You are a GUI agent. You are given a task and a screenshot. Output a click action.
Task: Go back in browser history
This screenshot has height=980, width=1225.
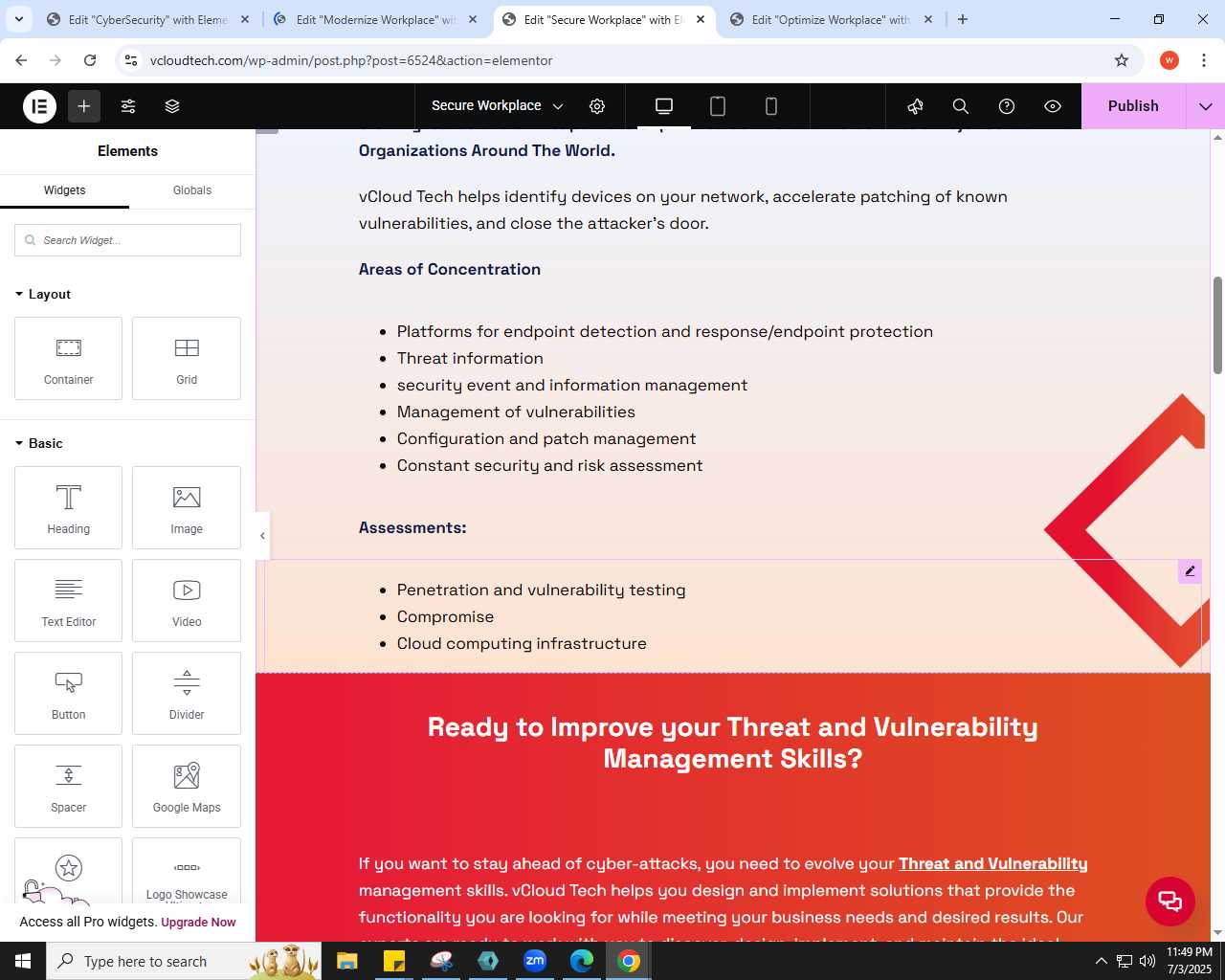point(21,60)
